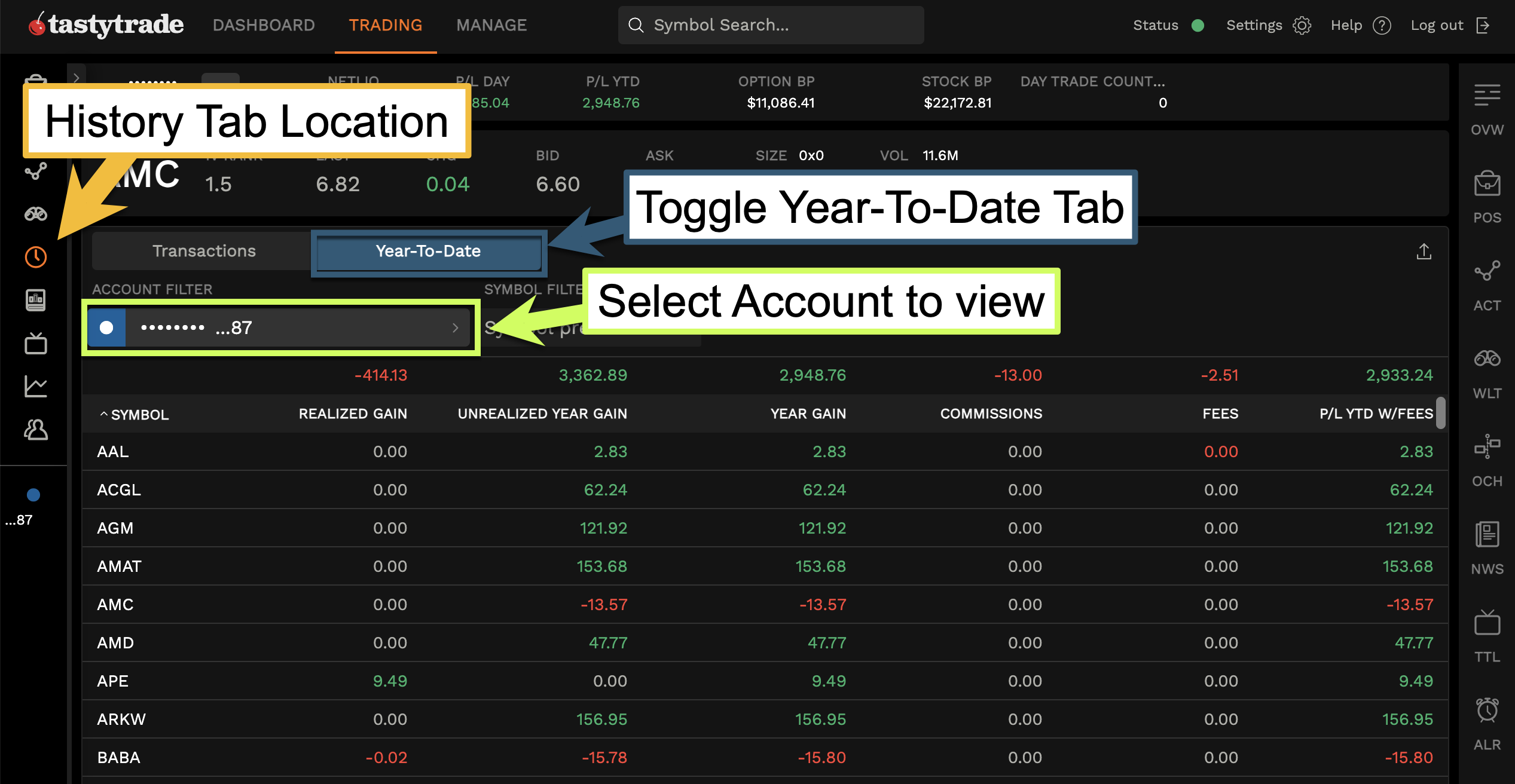Open the Positions panel via POS icon
The width and height of the screenshot is (1515, 784).
[1488, 185]
